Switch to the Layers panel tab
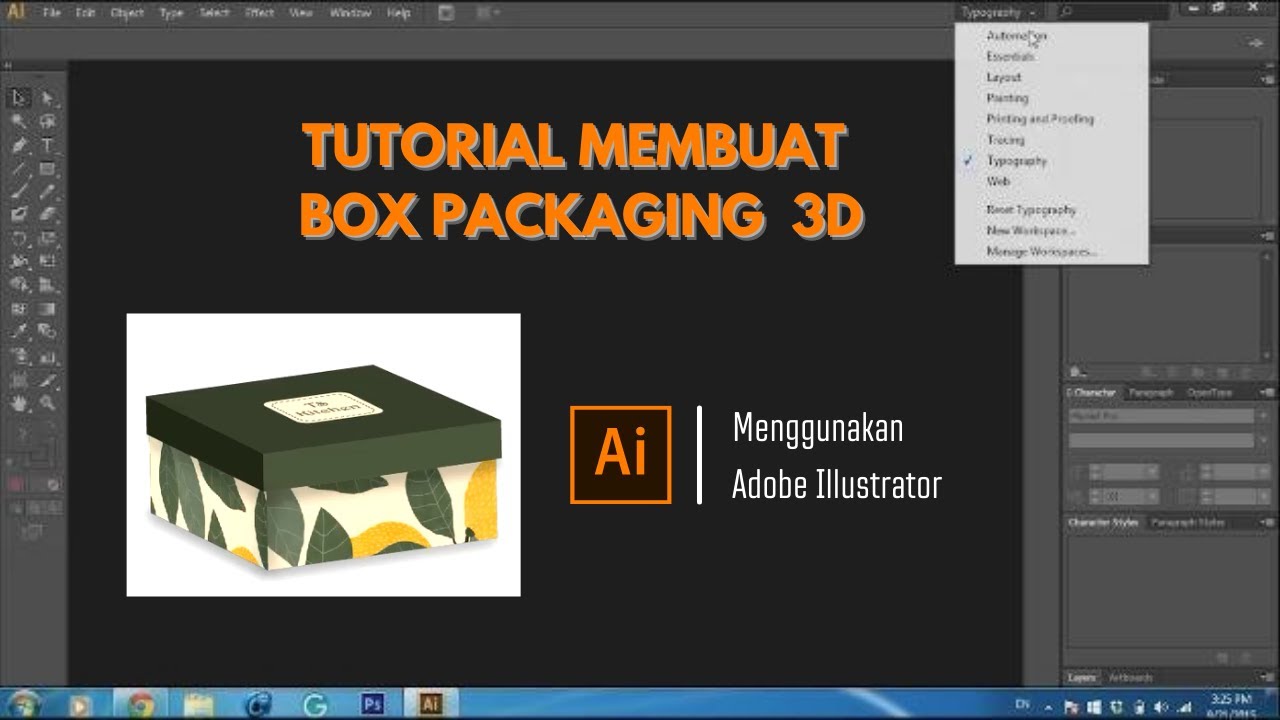This screenshot has width=1280, height=720. [1081, 678]
